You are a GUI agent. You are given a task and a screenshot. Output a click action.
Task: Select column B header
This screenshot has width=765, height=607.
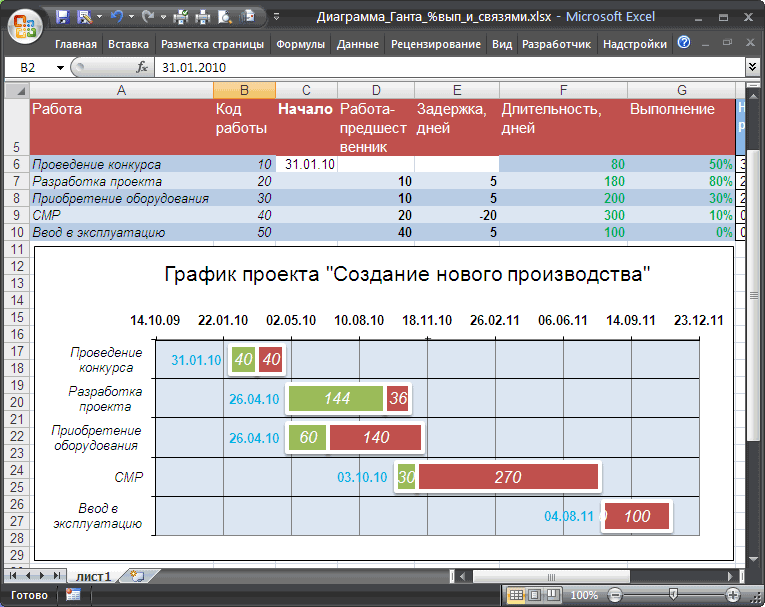(244, 90)
